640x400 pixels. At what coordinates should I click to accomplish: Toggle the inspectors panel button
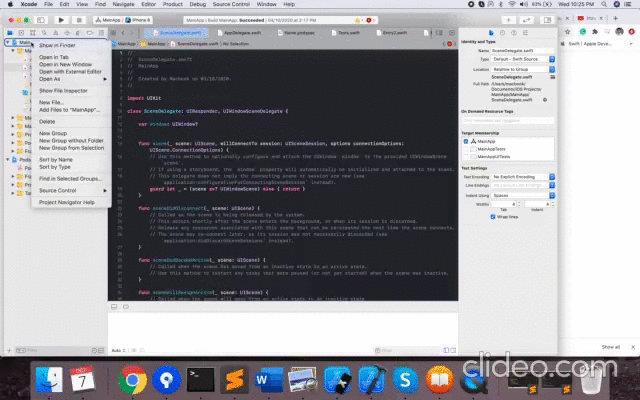tap(547, 20)
